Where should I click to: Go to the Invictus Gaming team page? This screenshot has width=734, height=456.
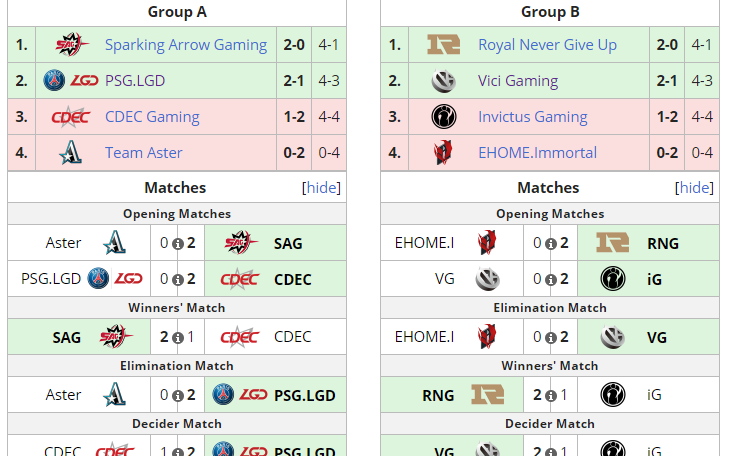(532, 117)
